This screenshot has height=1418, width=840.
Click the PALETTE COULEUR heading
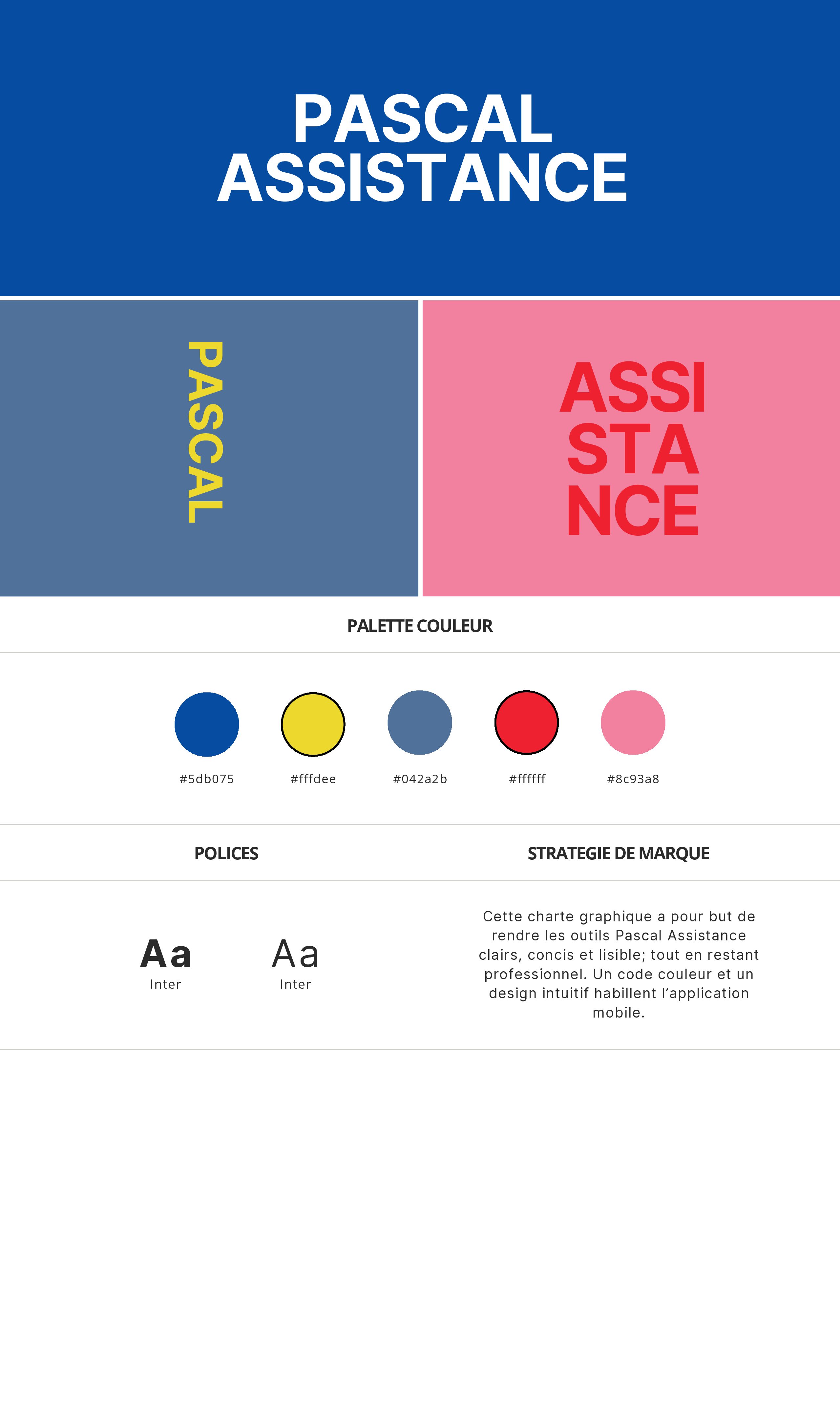(419, 626)
